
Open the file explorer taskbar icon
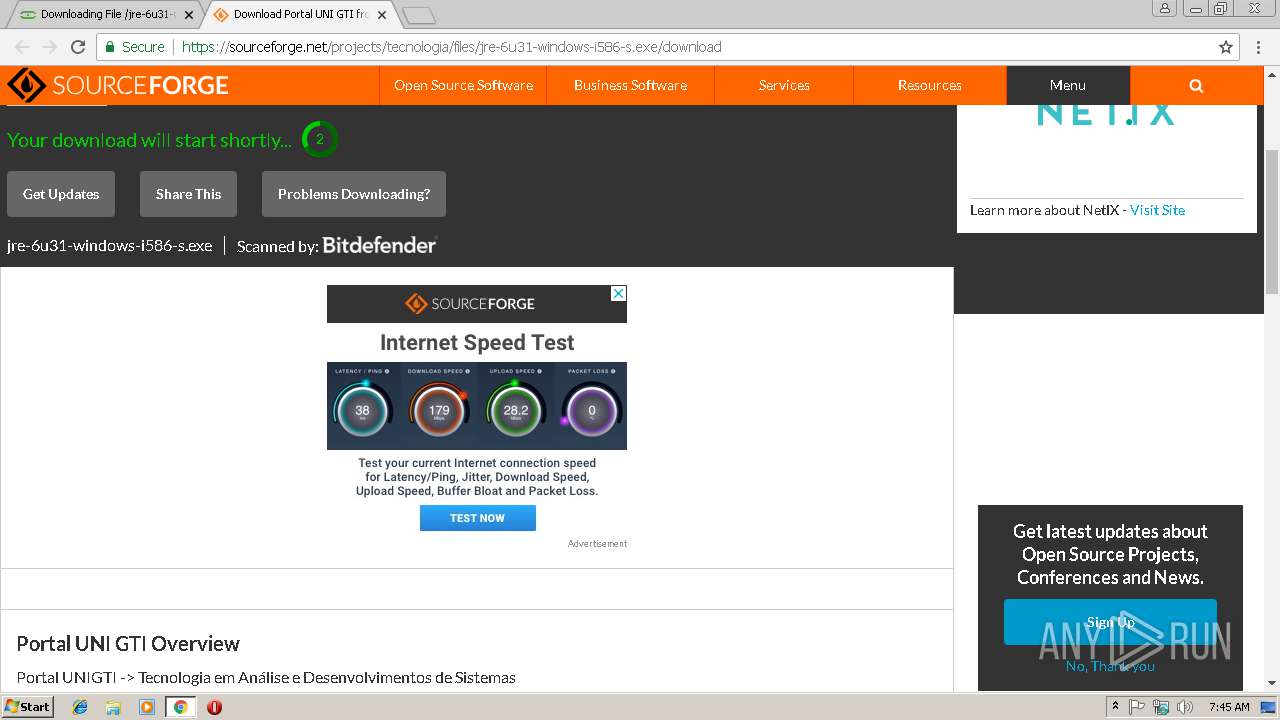[113, 707]
